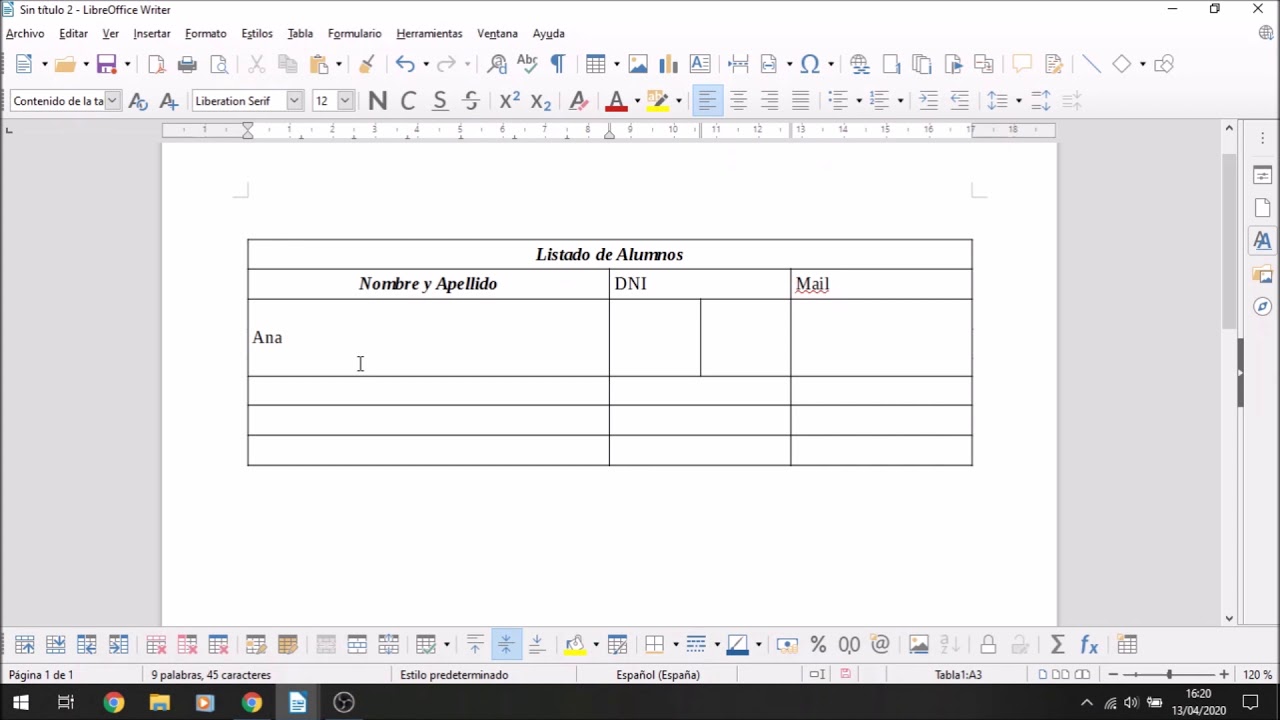Vertically center the cell content

(x=506, y=645)
